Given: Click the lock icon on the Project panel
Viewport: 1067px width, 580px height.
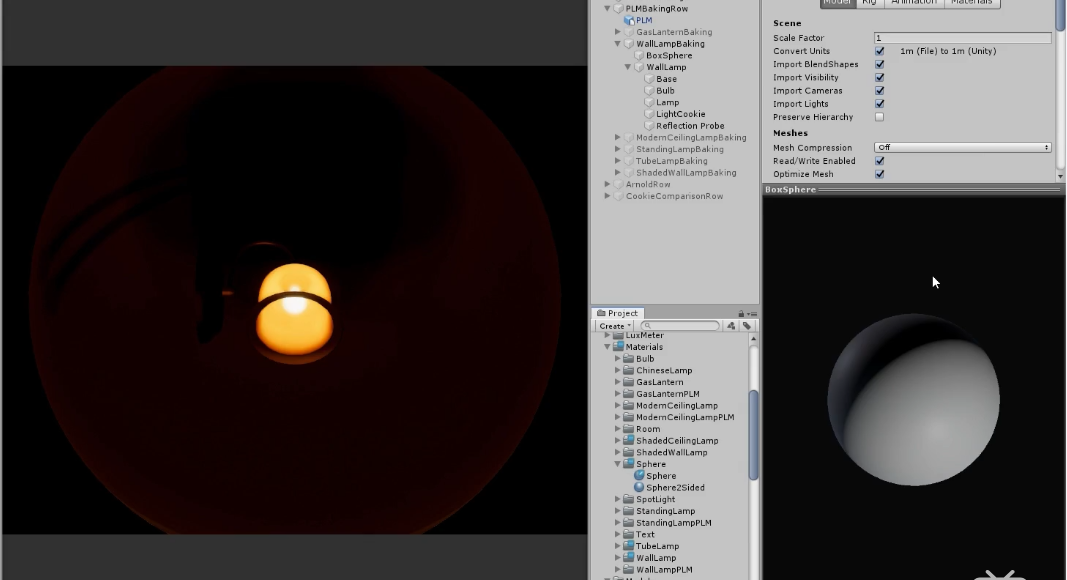Looking at the screenshot, I should pos(740,312).
